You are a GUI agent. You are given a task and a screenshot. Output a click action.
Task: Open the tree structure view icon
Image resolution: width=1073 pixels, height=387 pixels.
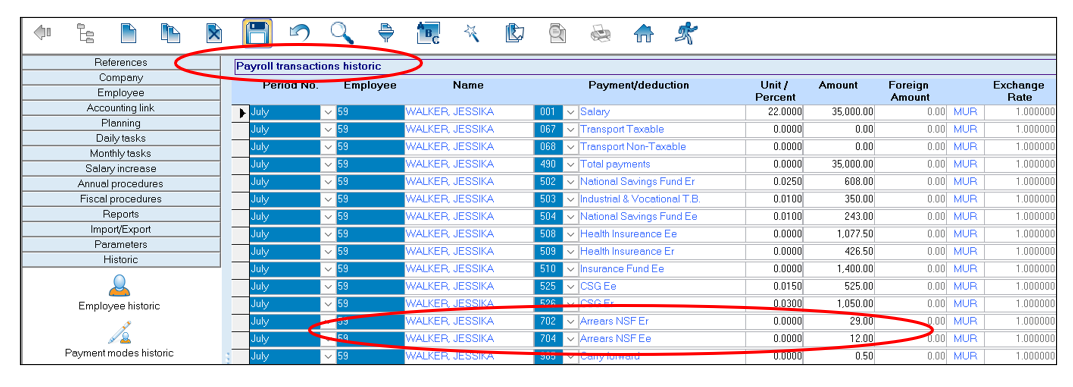click(x=86, y=33)
